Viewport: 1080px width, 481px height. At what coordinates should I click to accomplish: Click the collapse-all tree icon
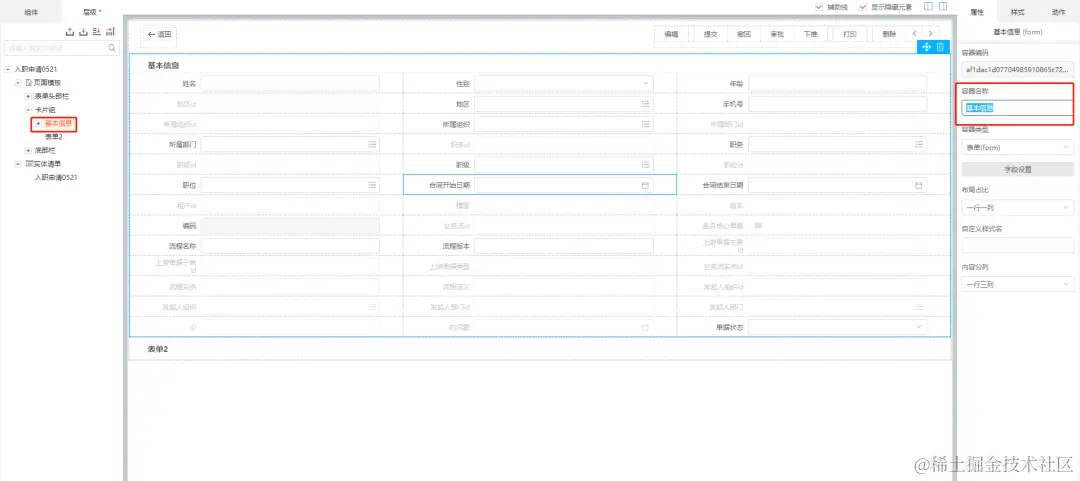click(110, 32)
